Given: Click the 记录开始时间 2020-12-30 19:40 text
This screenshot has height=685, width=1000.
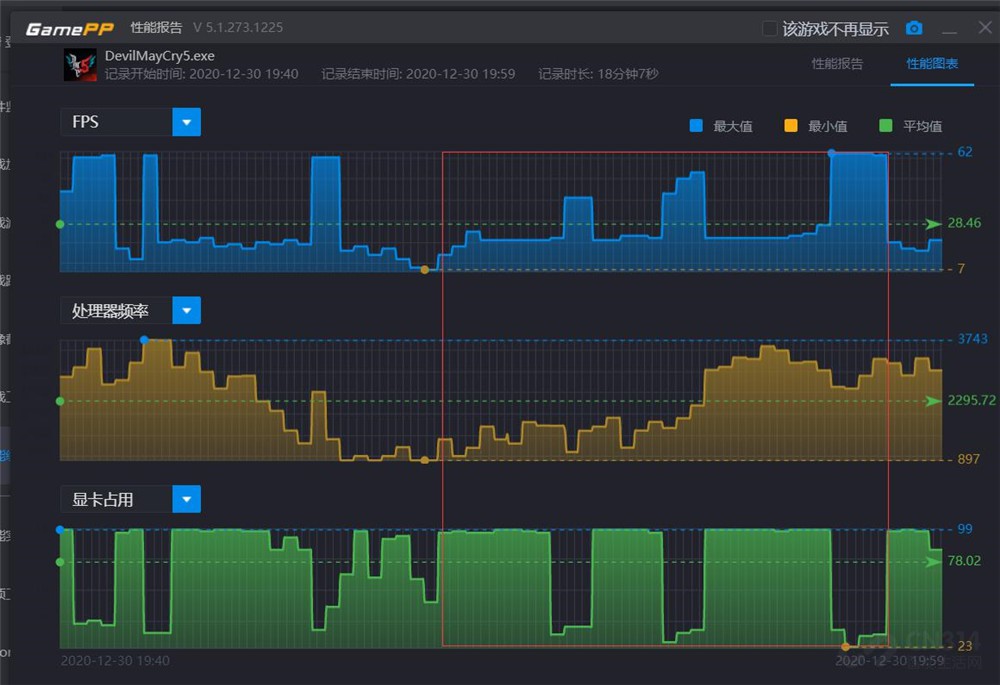Looking at the screenshot, I should click(202, 74).
